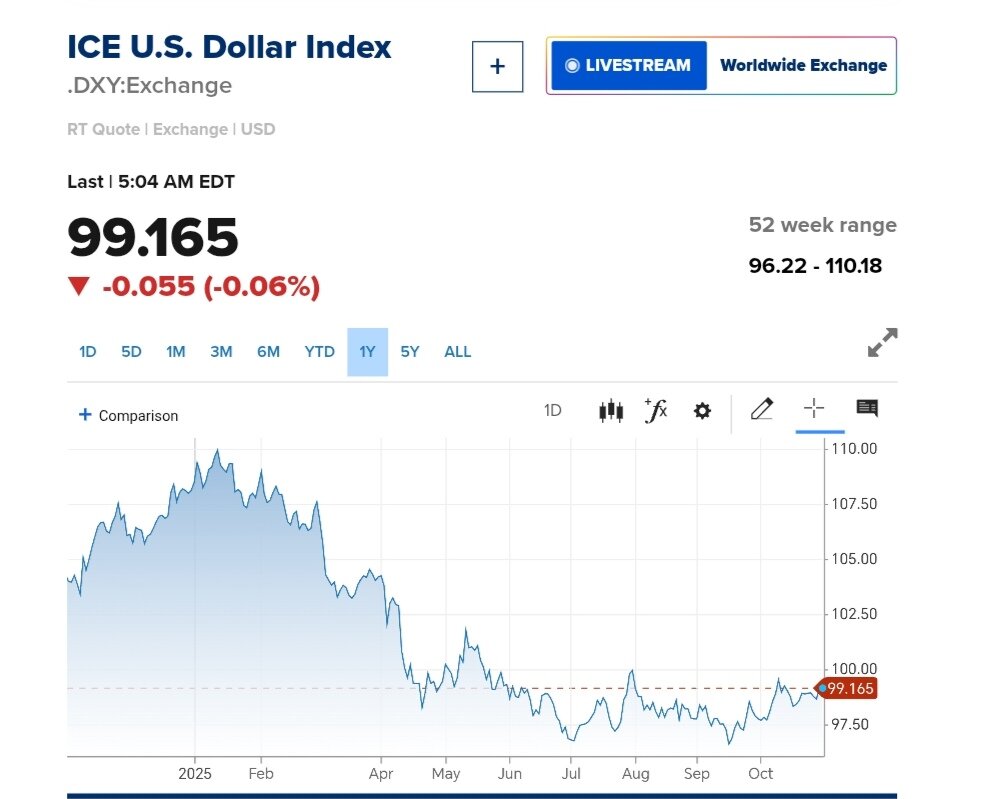This screenshot has width=984, height=799.
Task: Open chart settings gear
Action: [x=702, y=410]
